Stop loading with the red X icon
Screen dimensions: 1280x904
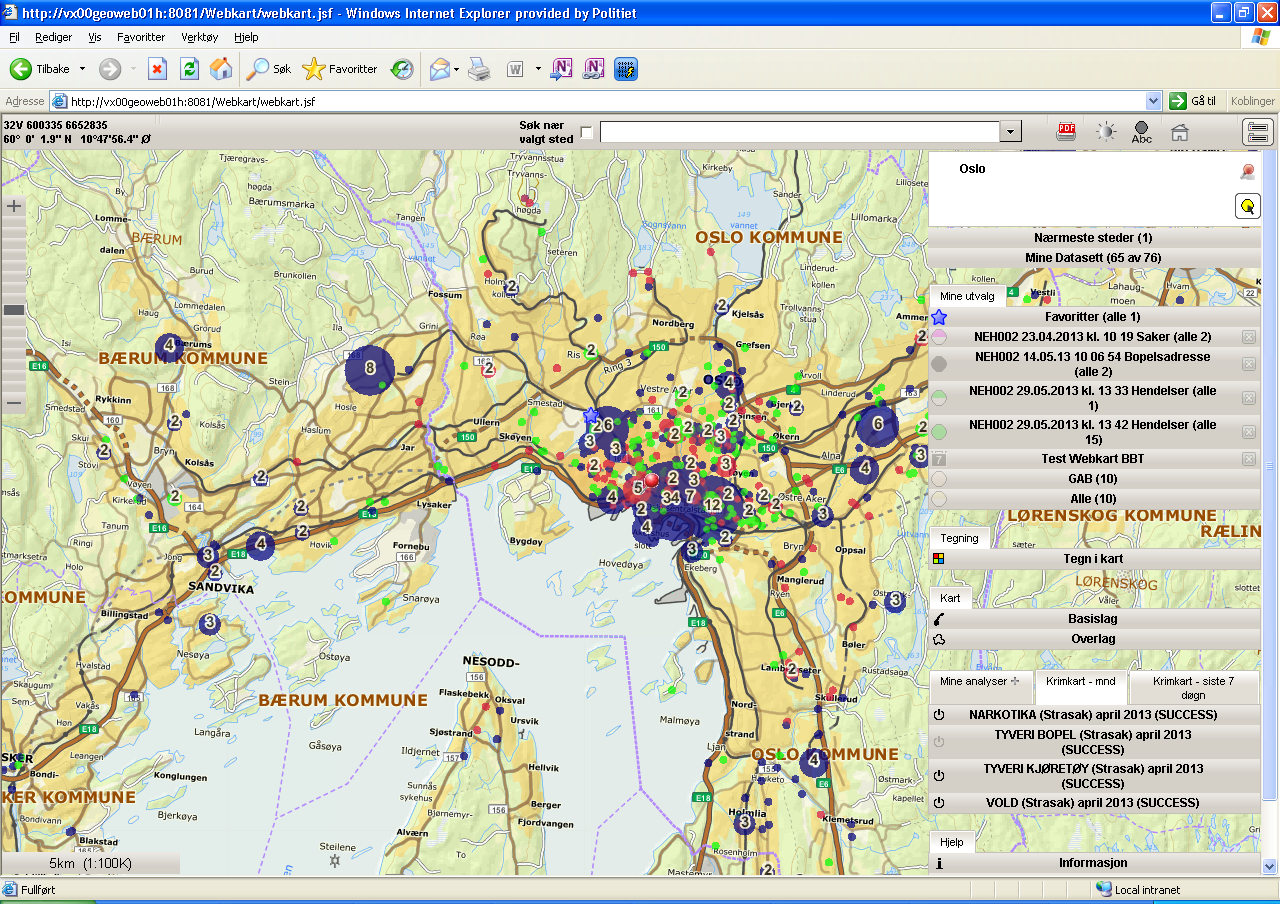(x=157, y=69)
